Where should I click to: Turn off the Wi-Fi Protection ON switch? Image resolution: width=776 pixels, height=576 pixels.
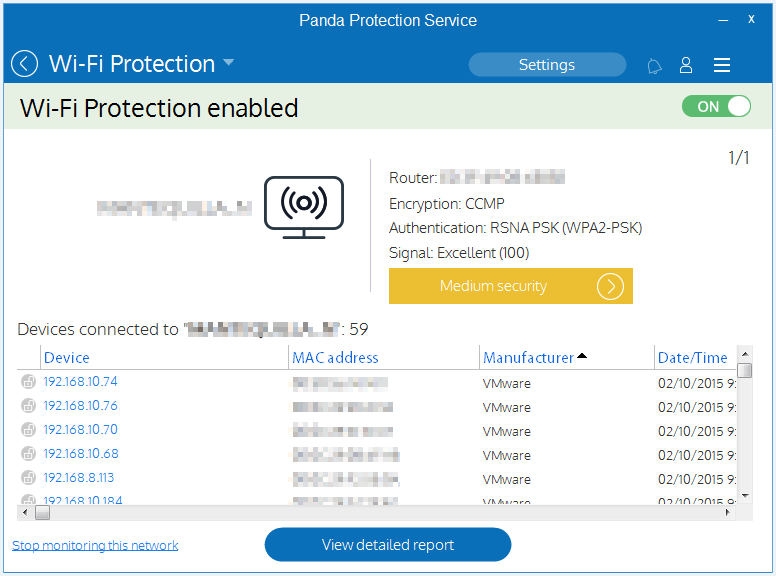coord(716,106)
